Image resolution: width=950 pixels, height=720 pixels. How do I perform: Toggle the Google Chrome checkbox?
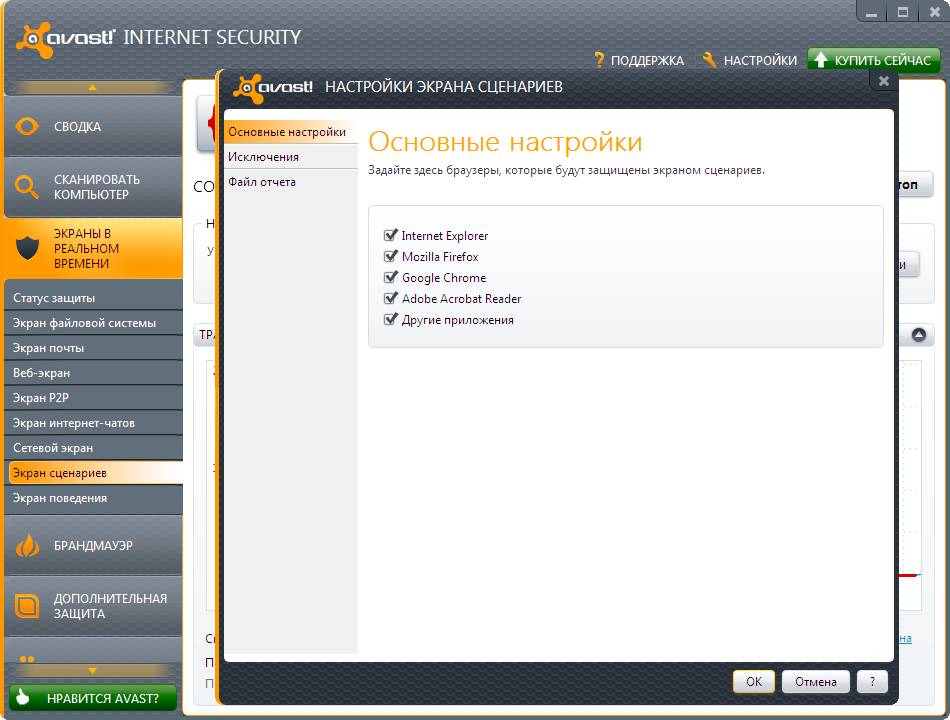tap(391, 278)
